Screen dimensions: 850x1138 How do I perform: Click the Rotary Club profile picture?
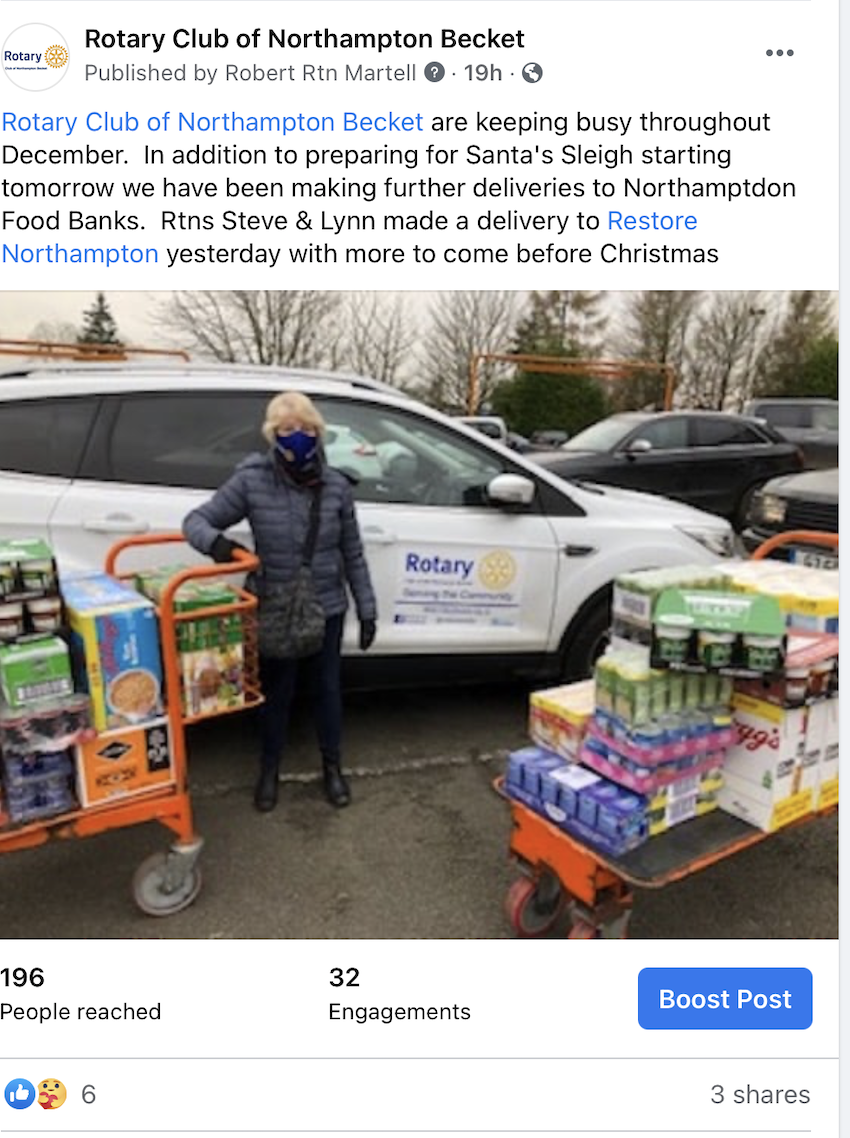tap(36, 57)
